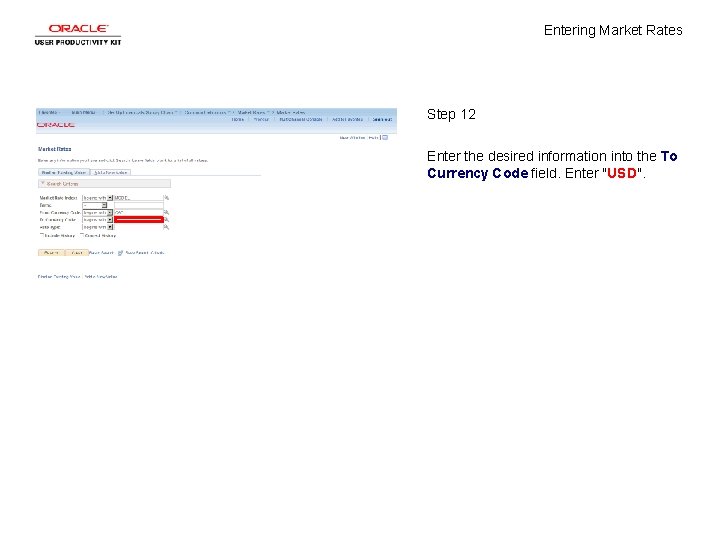Click the New Window link

[352, 138]
